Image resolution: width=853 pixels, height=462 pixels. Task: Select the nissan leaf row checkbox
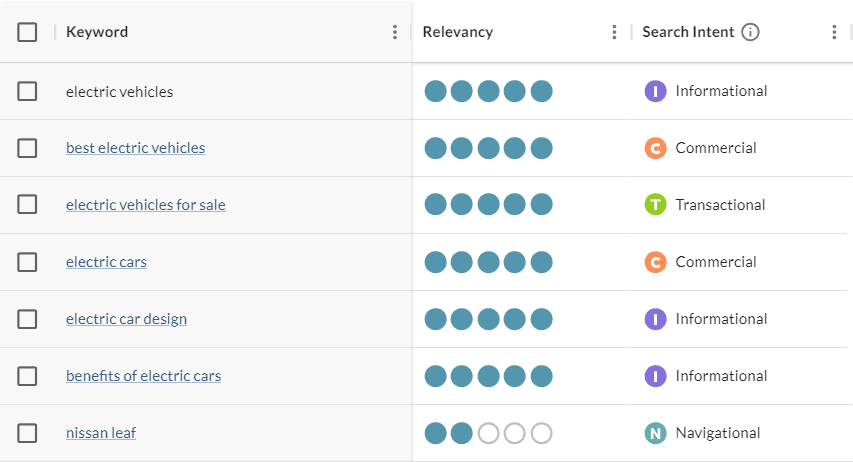click(27, 433)
